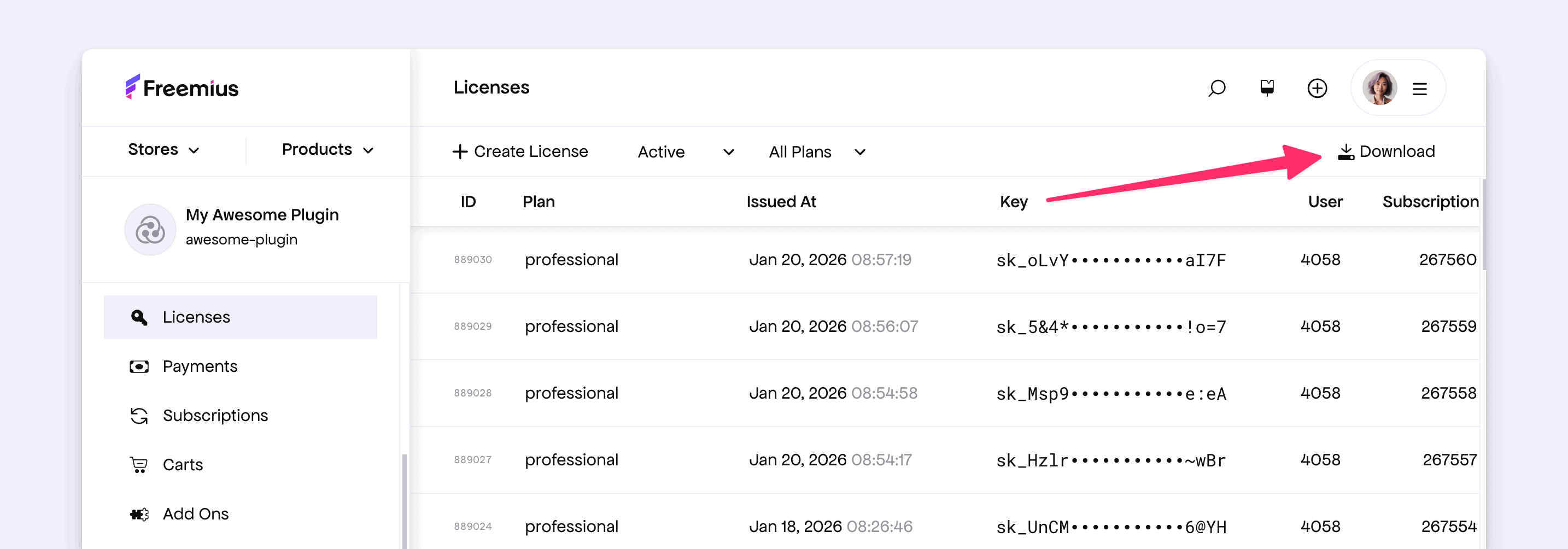Viewport: 1568px width, 549px height.
Task: Click the Download button
Action: click(x=1386, y=151)
